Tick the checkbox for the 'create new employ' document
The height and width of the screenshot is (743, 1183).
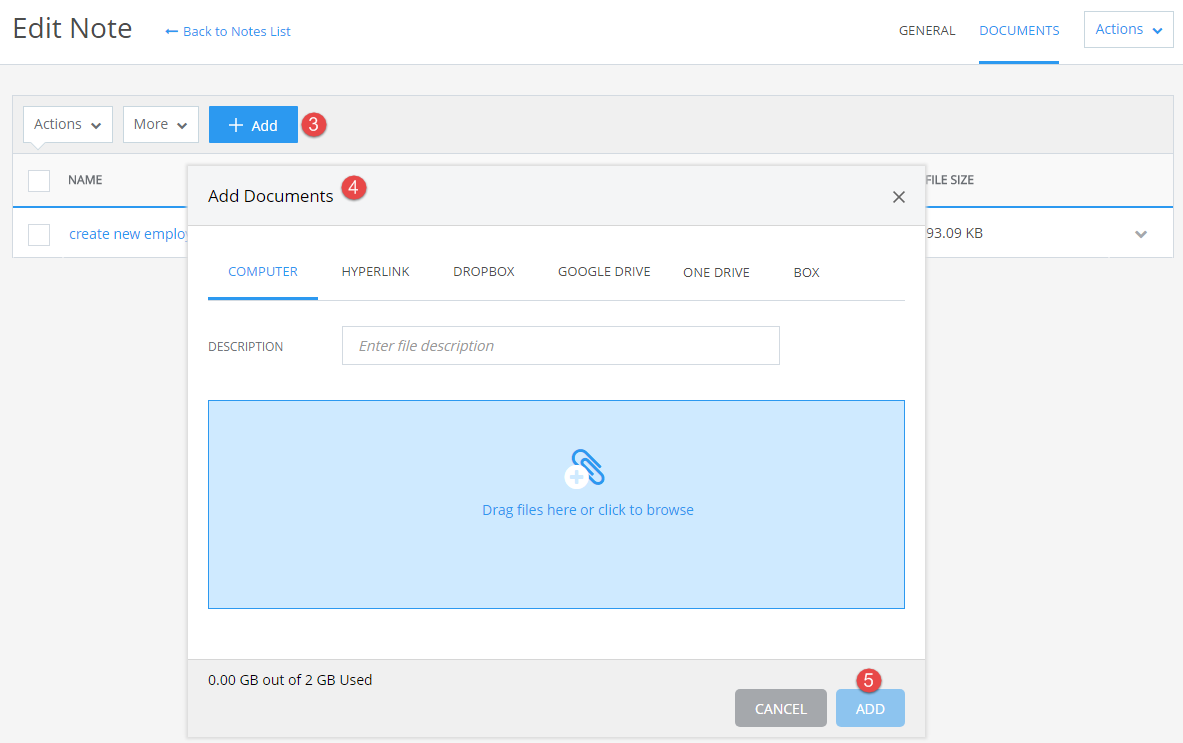[x=39, y=234]
